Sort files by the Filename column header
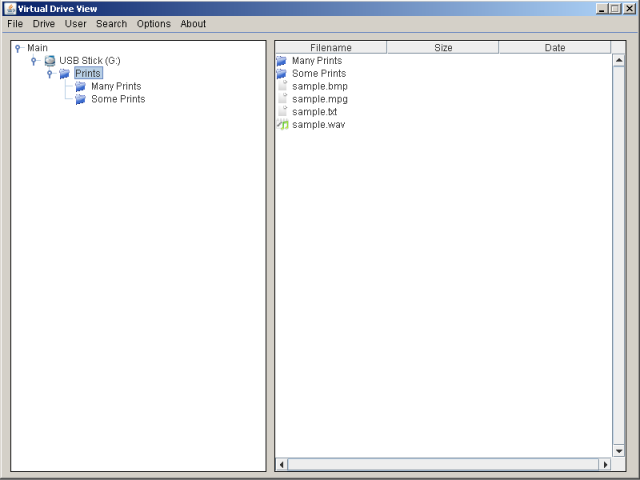 pos(331,47)
